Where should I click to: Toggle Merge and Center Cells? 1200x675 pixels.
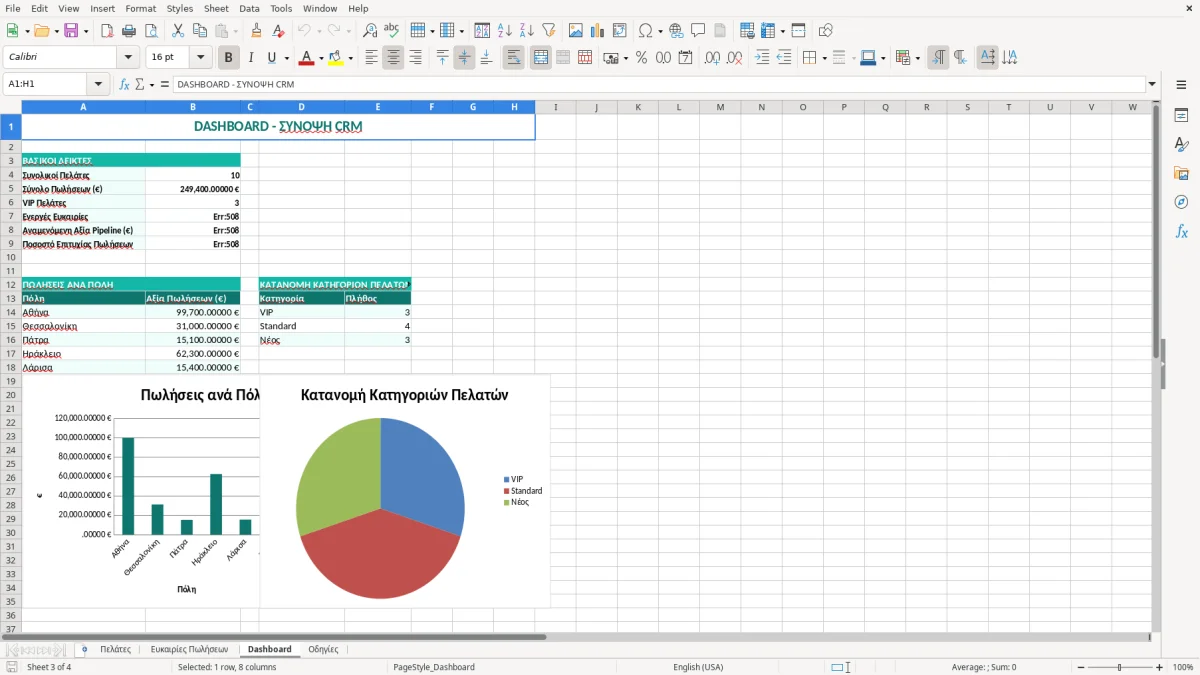540,58
